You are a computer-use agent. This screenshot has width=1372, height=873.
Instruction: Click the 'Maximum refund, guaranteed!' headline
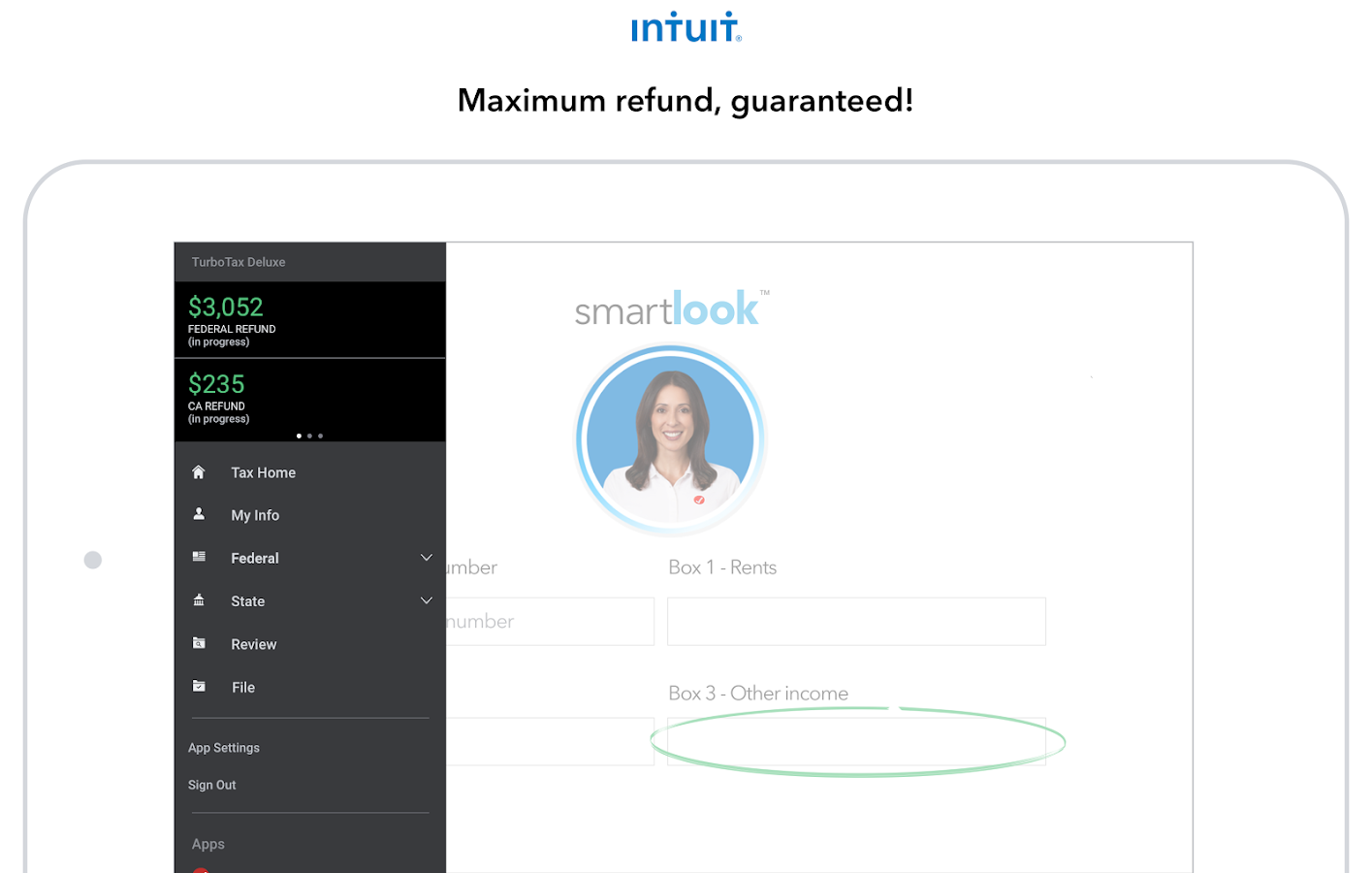coord(686,101)
